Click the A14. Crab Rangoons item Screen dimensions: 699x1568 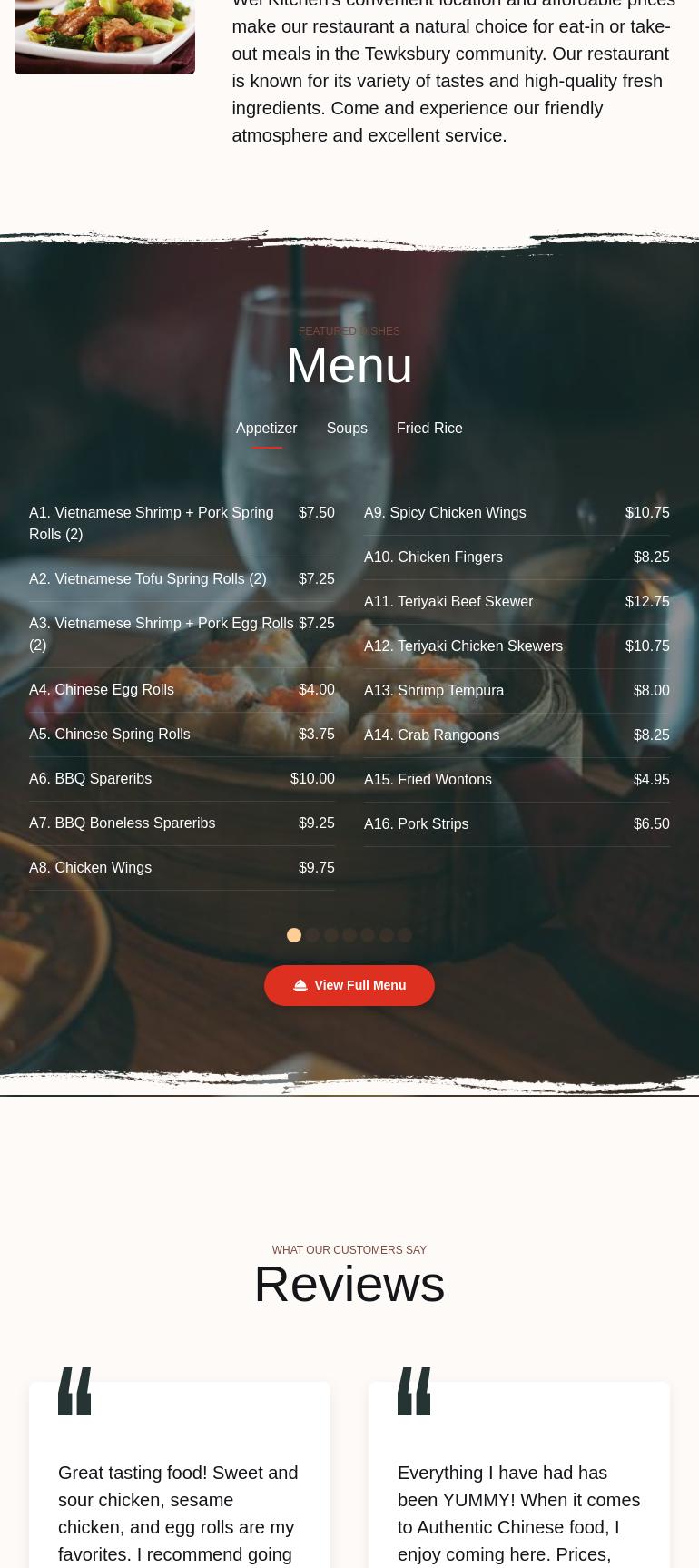coord(517,735)
